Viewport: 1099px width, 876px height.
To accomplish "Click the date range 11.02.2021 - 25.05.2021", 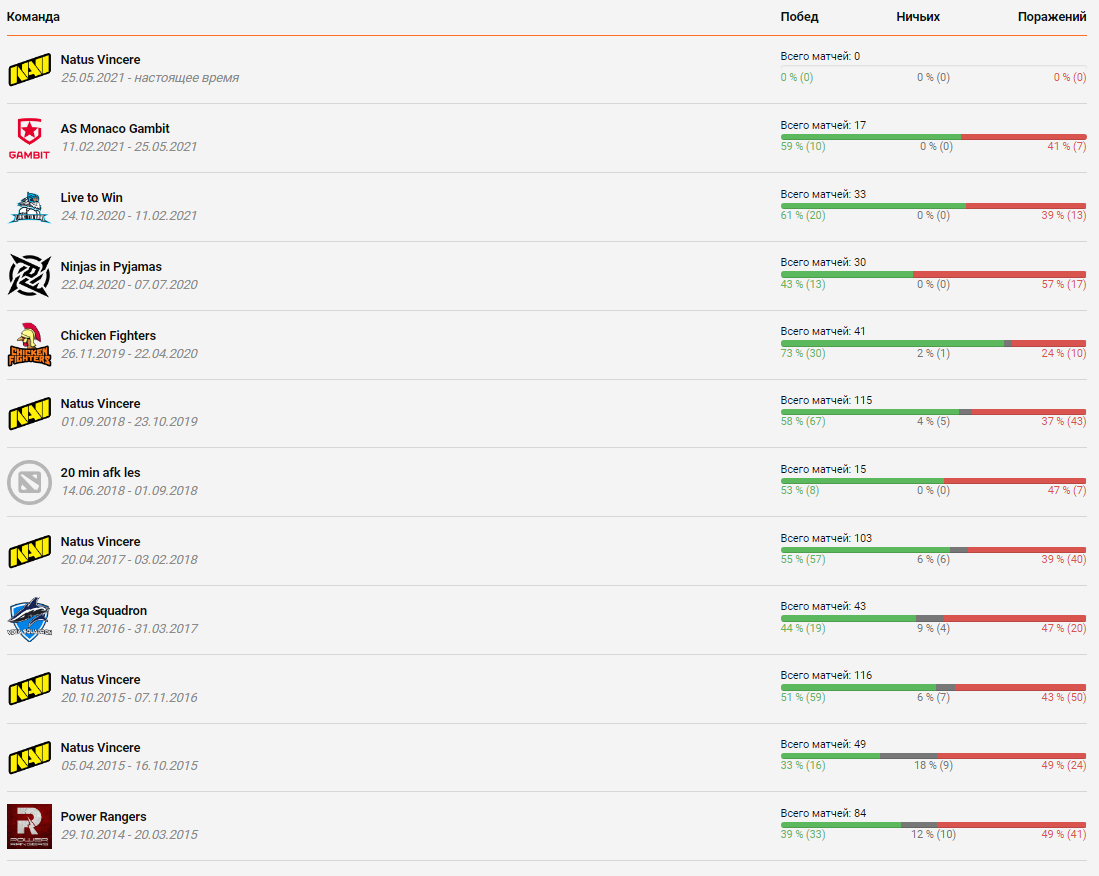I will coord(129,146).
